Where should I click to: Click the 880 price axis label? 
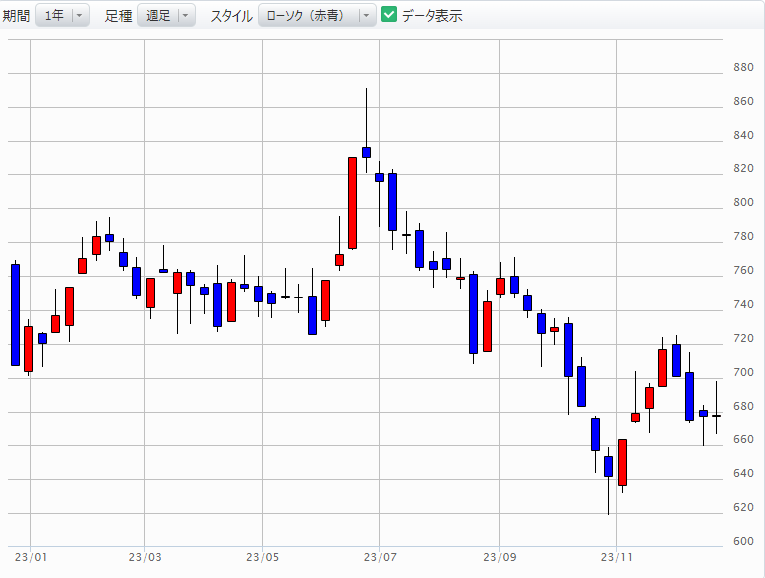pos(744,67)
